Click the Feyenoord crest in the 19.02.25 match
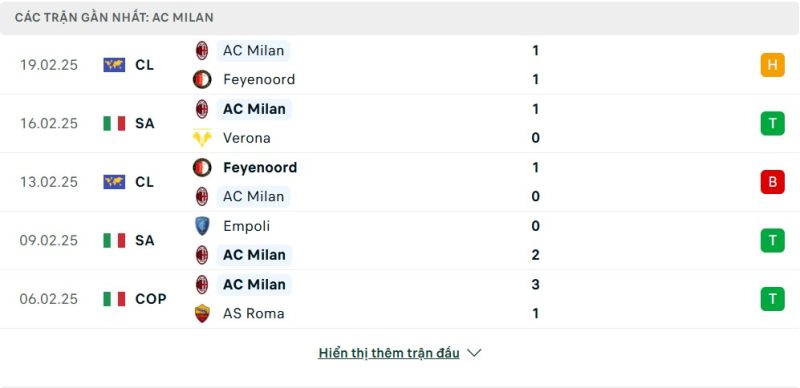Viewport: 800px width, 388px height. [202, 79]
